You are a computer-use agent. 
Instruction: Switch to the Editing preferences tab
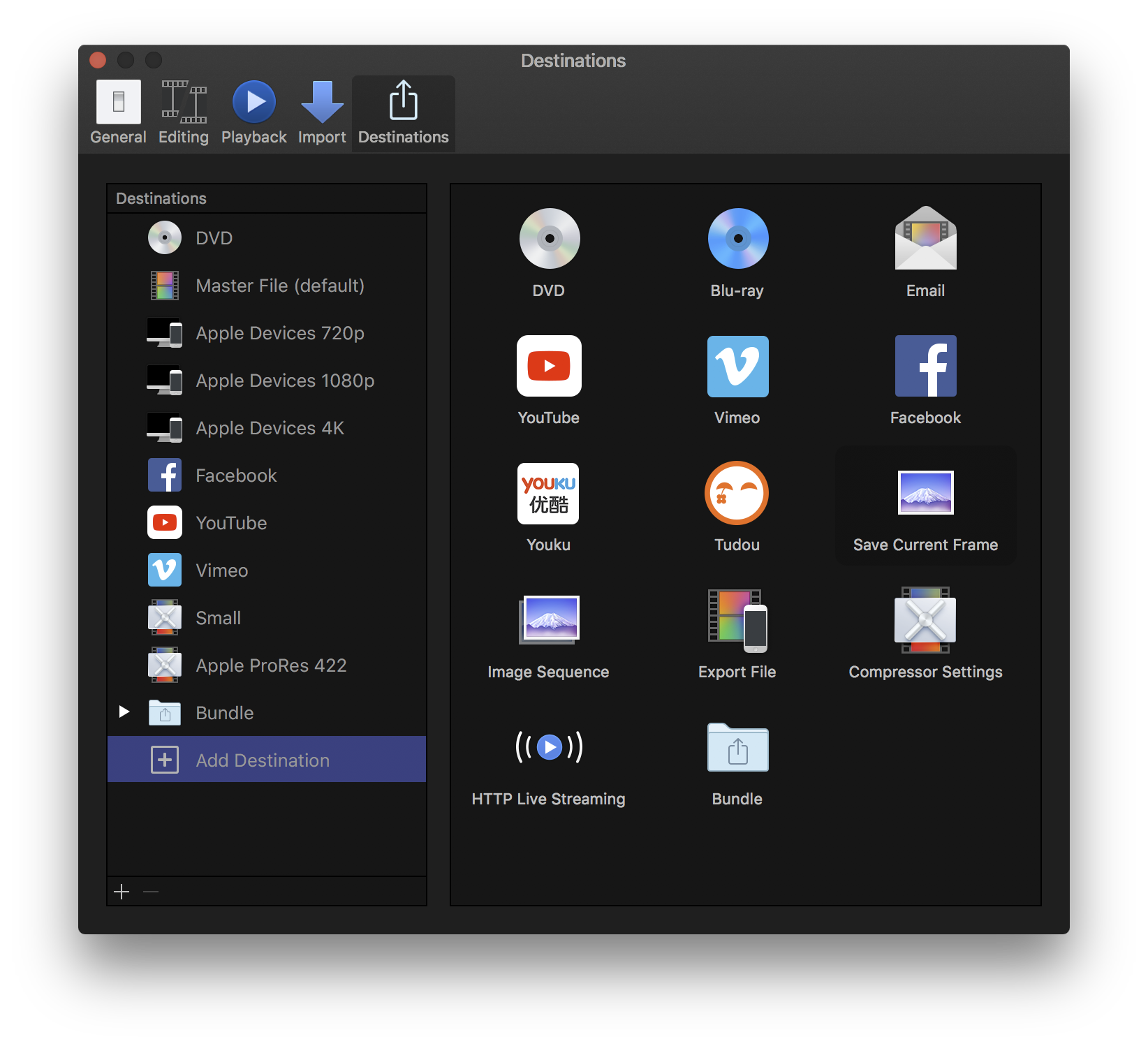(184, 112)
